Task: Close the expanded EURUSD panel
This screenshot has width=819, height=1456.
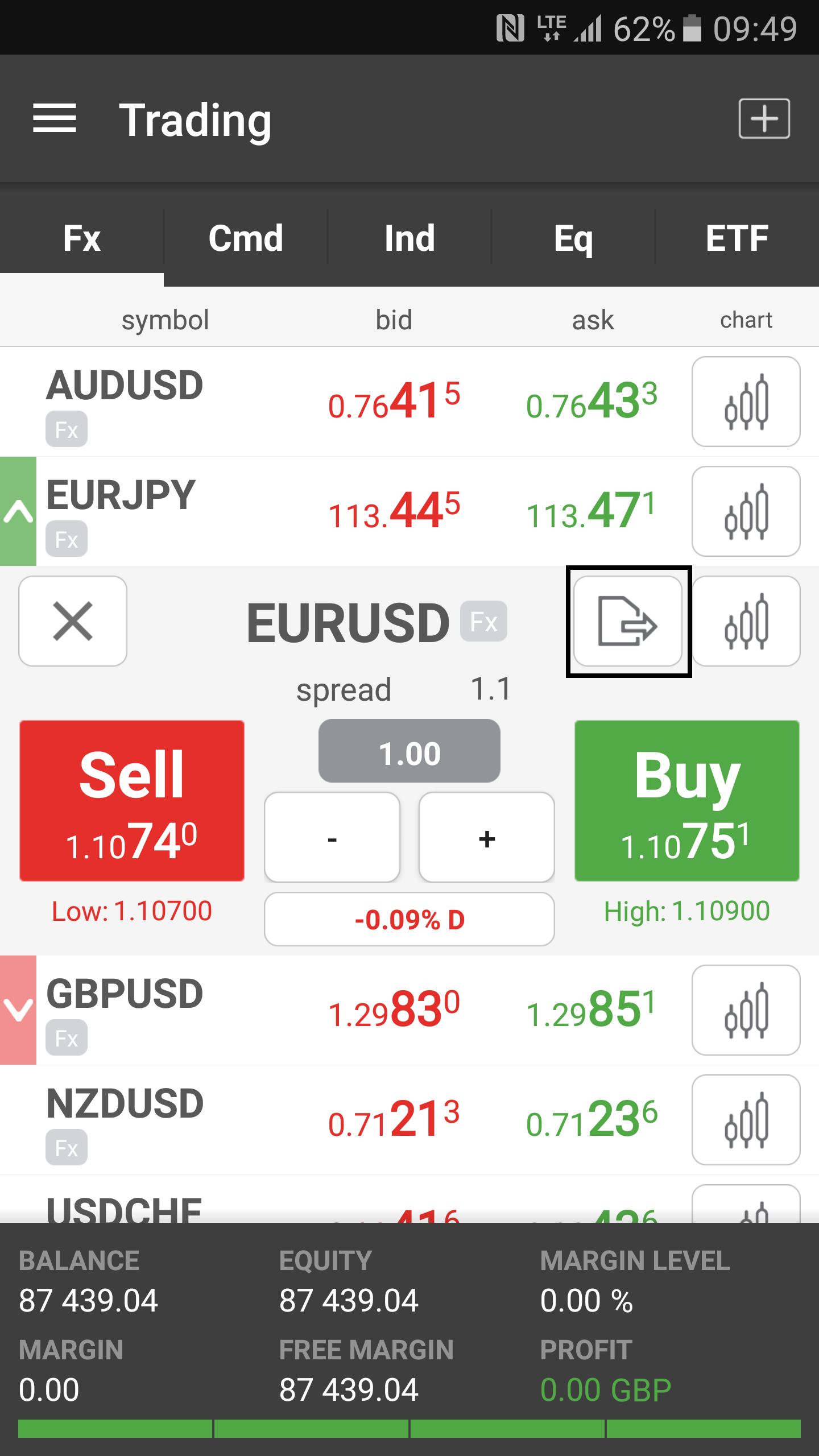Action: pos(73,621)
